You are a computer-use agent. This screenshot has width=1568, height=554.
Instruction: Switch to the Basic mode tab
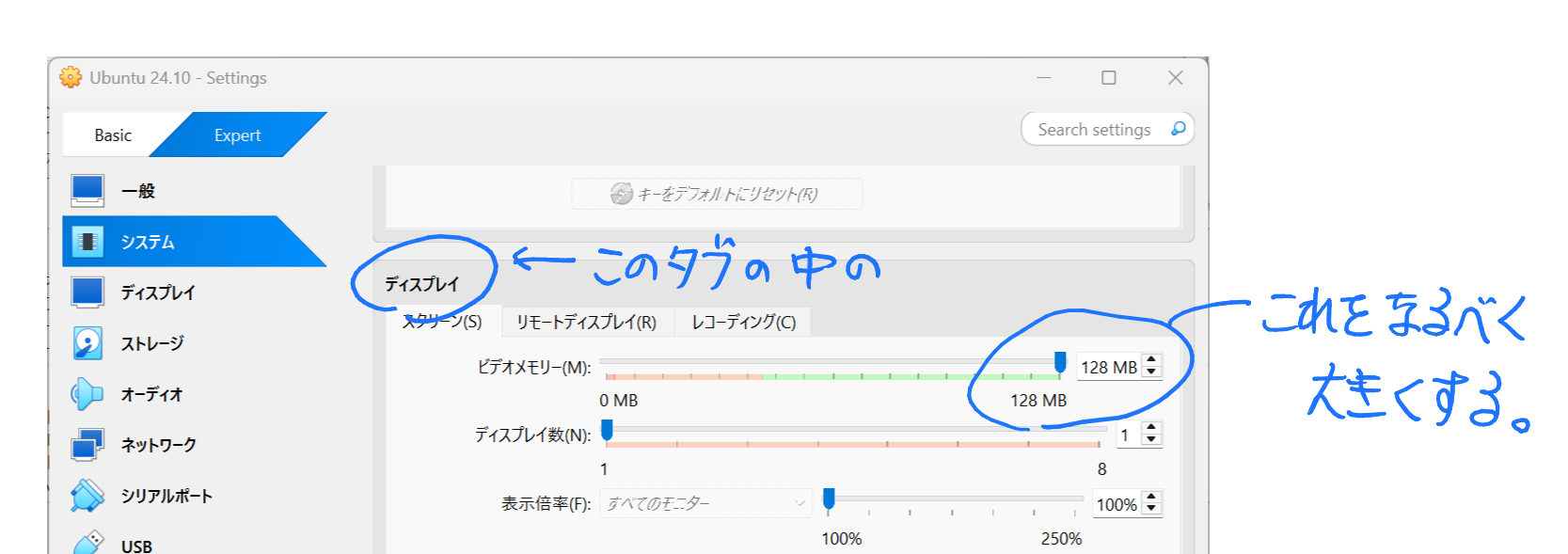click(x=113, y=135)
